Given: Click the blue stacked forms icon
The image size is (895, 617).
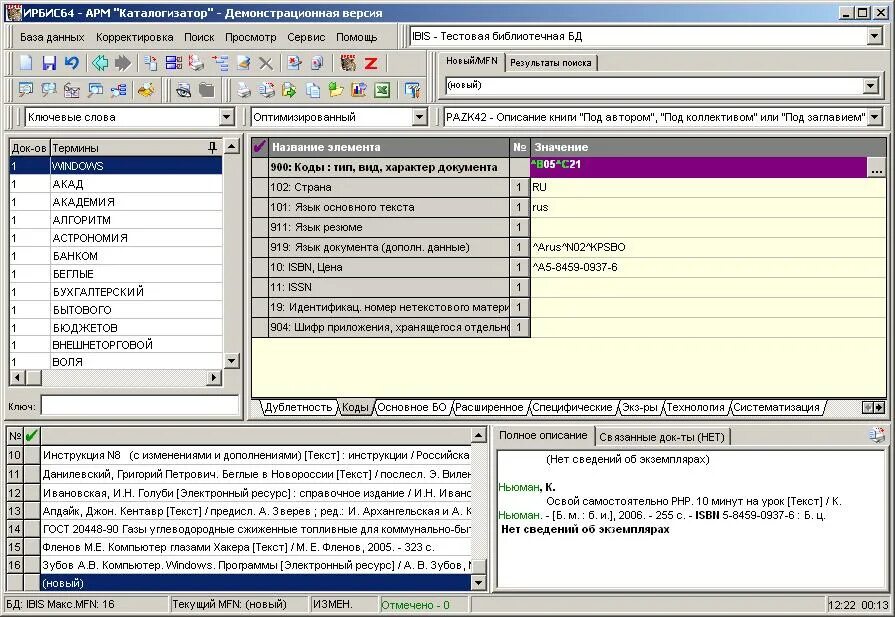Looking at the screenshot, I should pyautogui.click(x=174, y=63).
